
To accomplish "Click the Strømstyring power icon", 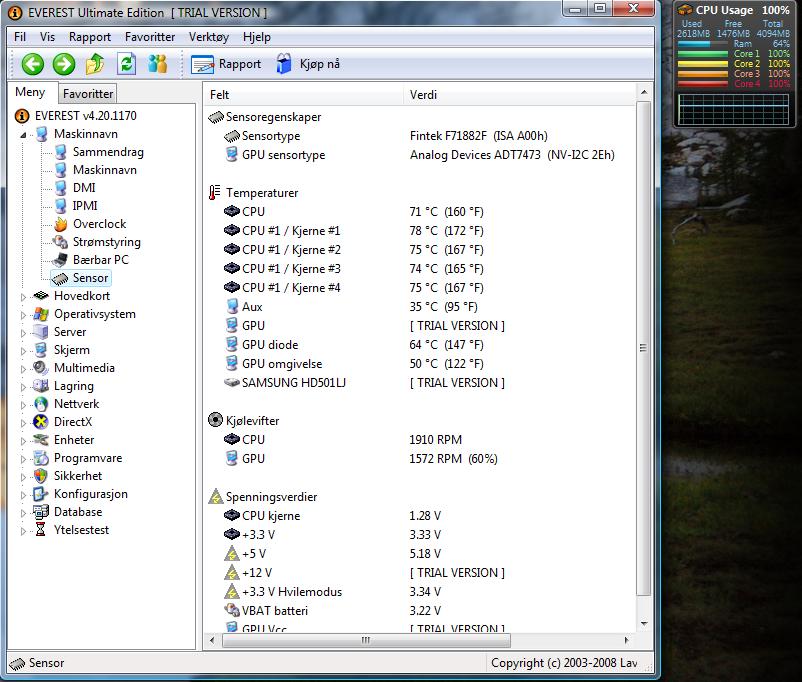I will pos(61,242).
